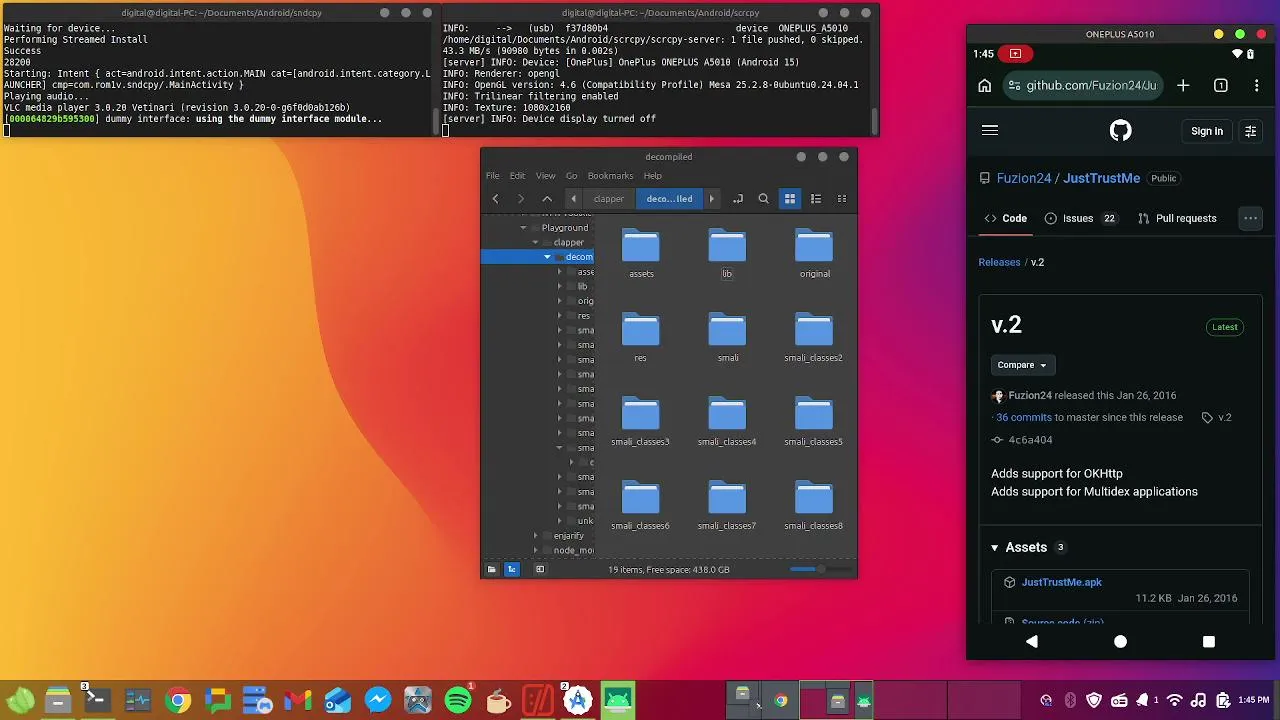This screenshot has height=720, width=1280.
Task: Go up to the parent folder
Action: (x=547, y=199)
